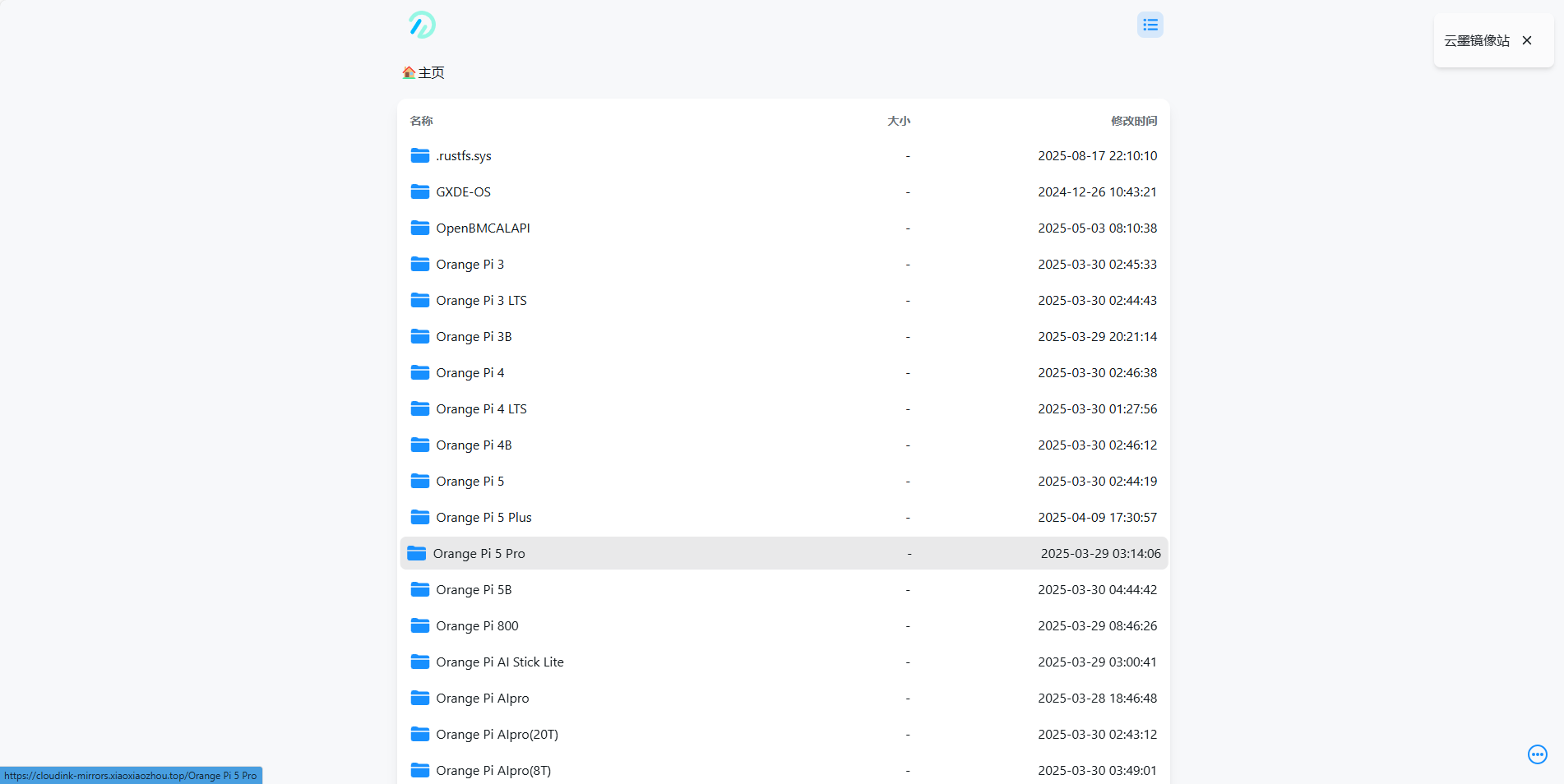Click the folder icon for Orange Pi AI Stick Lite
This screenshot has width=1564, height=784.
click(x=420, y=662)
